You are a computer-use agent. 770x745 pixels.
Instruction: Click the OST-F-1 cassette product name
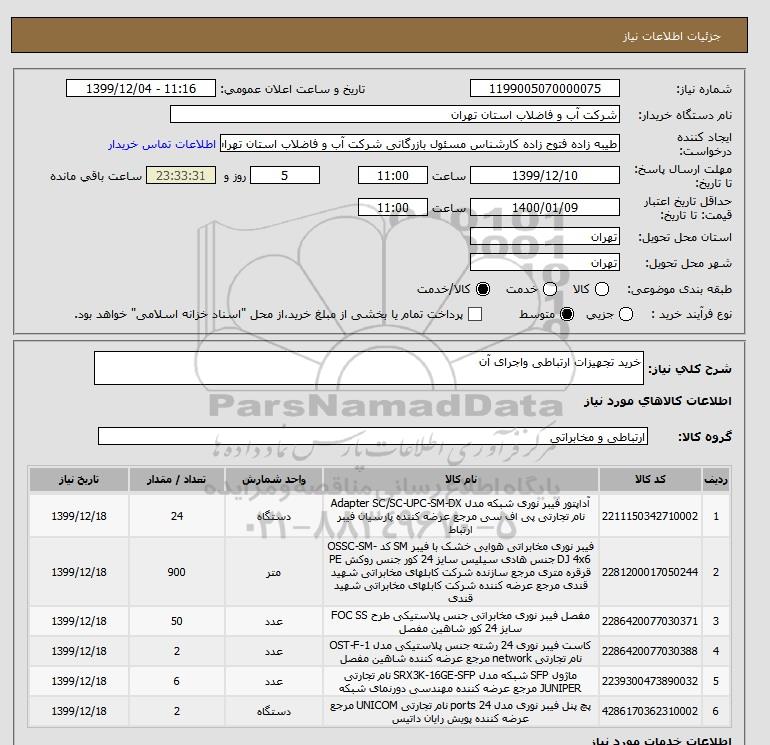point(461,652)
